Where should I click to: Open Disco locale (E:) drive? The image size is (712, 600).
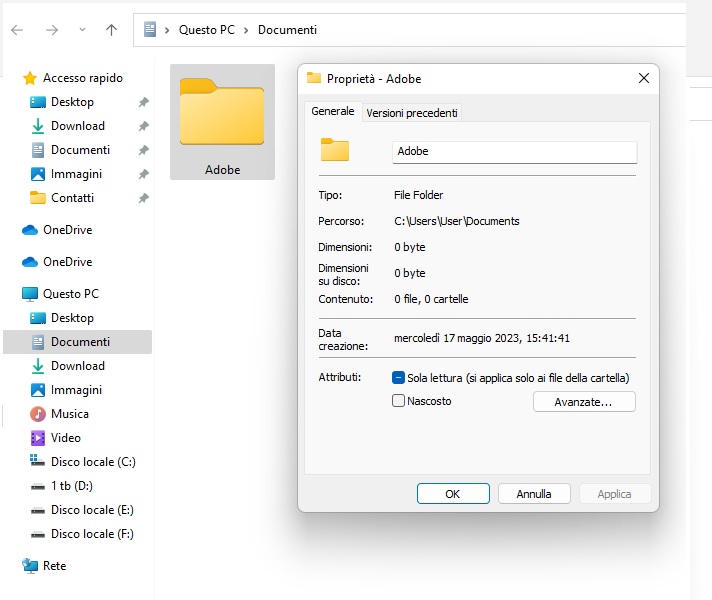(x=92, y=510)
